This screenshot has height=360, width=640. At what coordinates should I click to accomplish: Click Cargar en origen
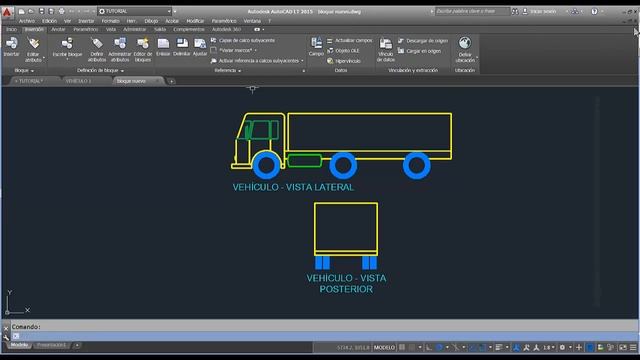[x=420, y=51]
